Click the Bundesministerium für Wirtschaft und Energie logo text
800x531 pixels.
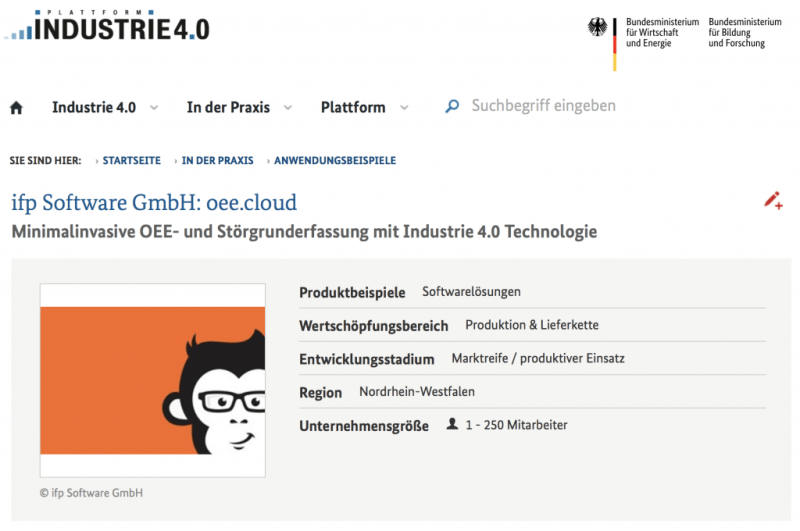[662, 33]
